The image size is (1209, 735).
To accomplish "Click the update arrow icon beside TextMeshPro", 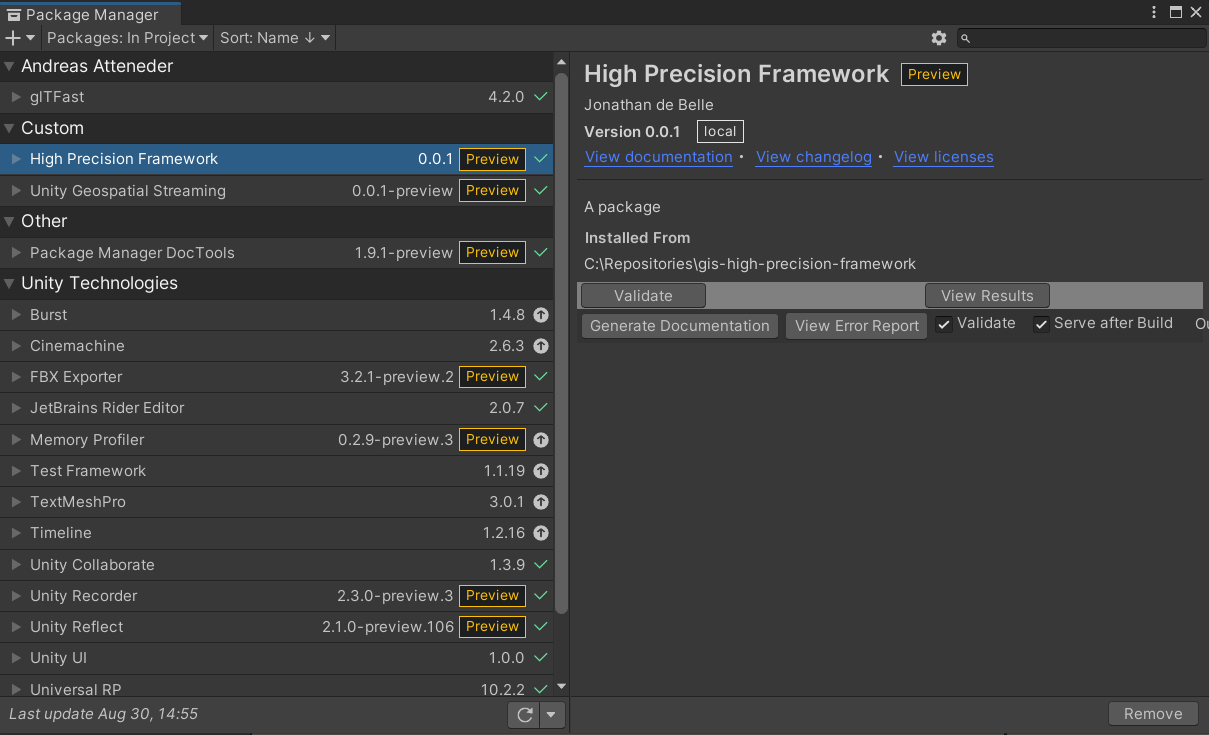I will click(541, 502).
